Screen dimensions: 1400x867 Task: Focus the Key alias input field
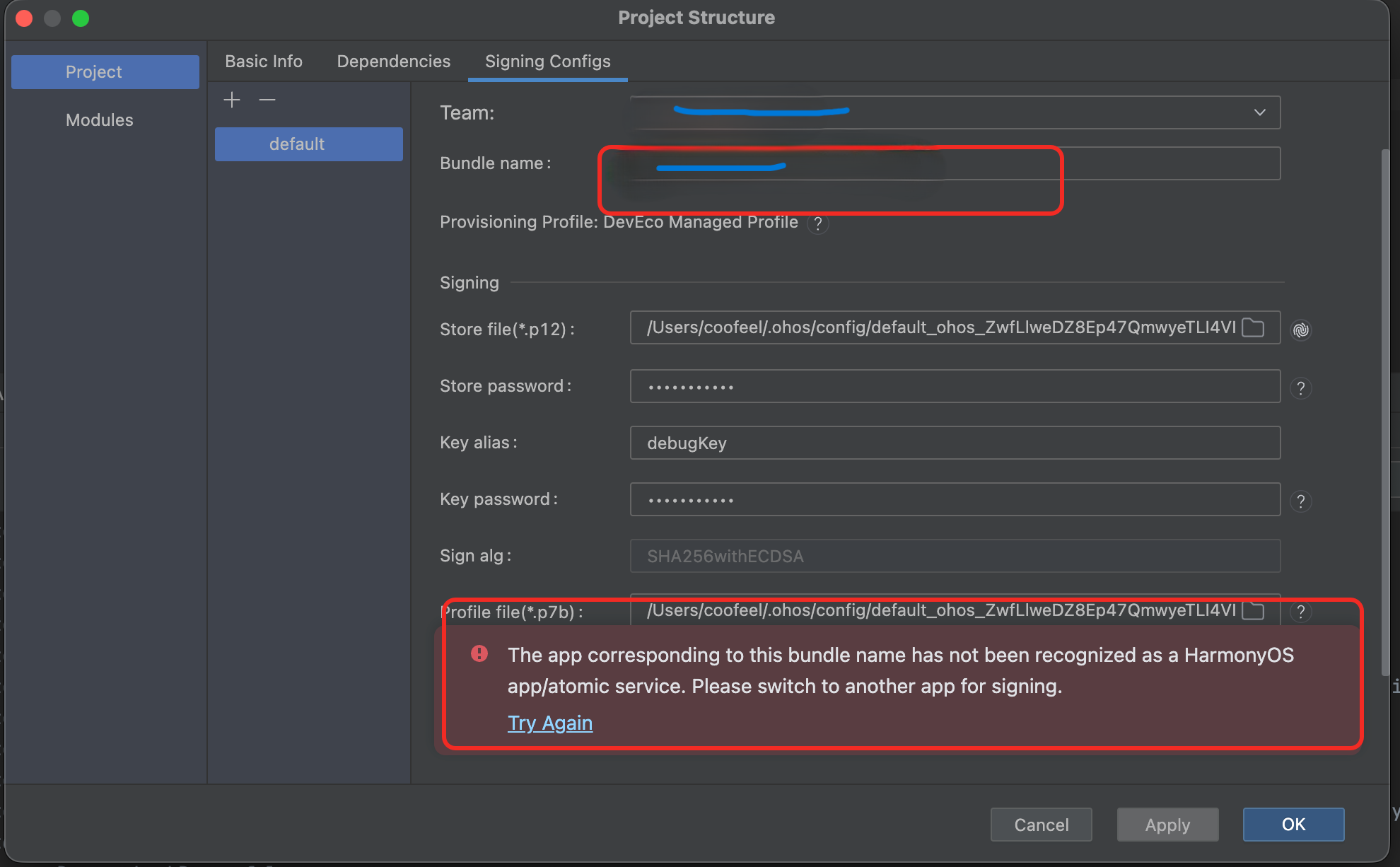tap(955, 443)
